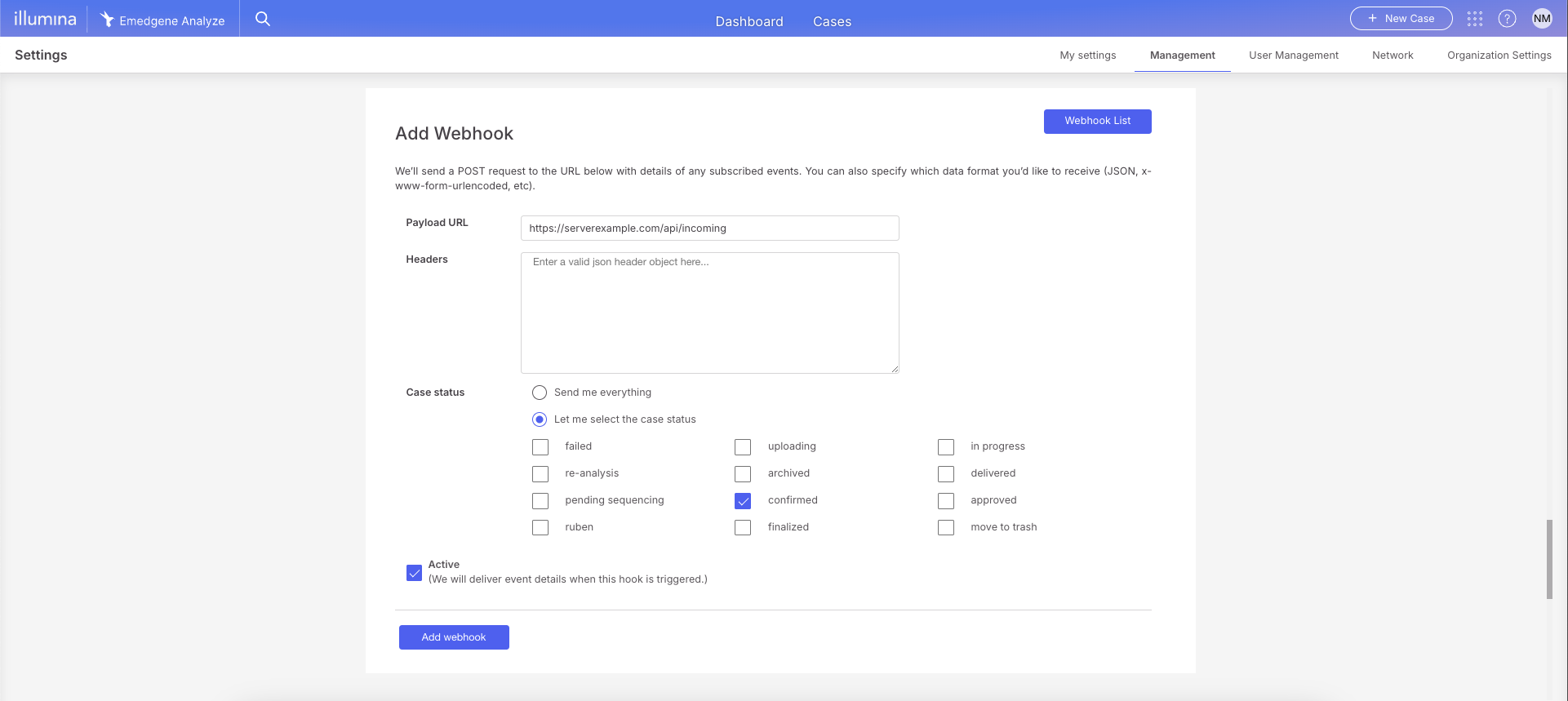The width and height of the screenshot is (1568, 701).
Task: Open the help question mark icon
Action: [1507, 19]
